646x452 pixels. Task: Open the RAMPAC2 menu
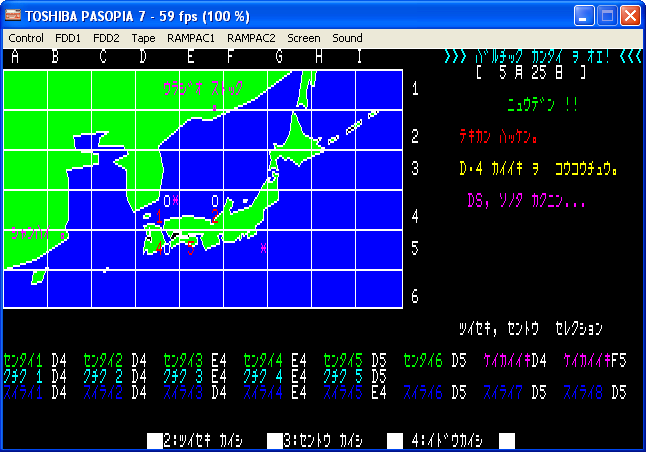(x=251, y=38)
